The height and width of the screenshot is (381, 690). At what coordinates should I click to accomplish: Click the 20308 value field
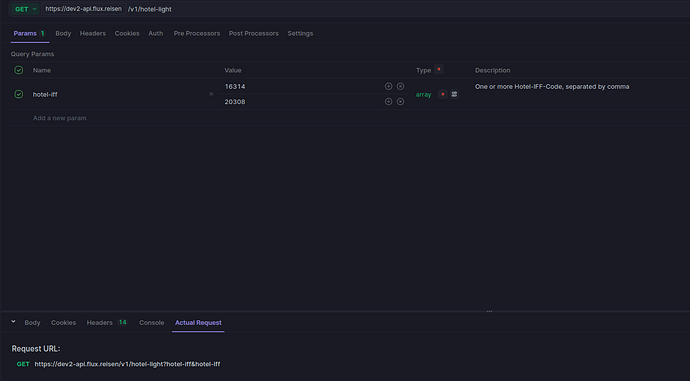point(301,102)
